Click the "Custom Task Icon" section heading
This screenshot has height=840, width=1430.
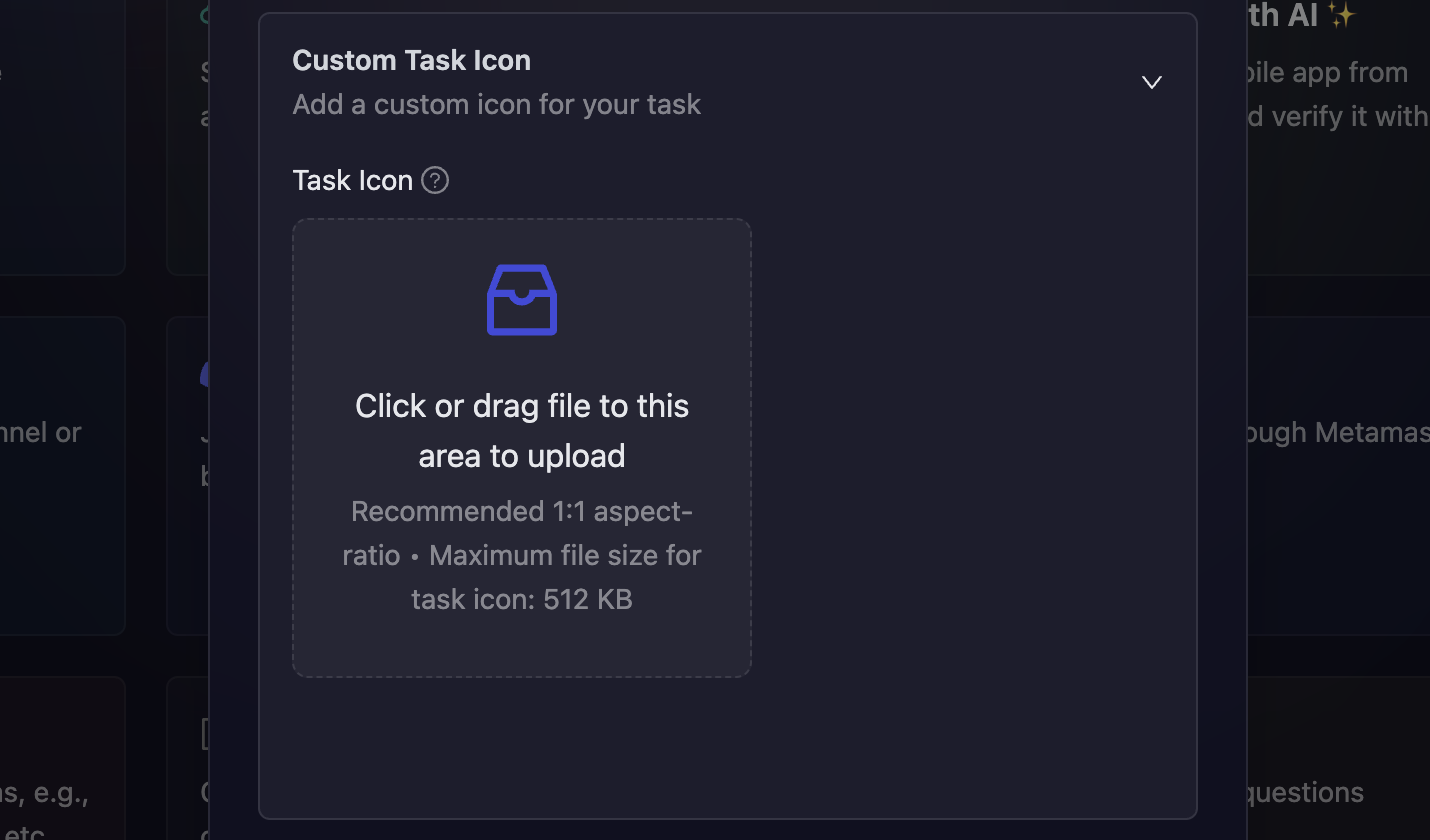coord(411,60)
